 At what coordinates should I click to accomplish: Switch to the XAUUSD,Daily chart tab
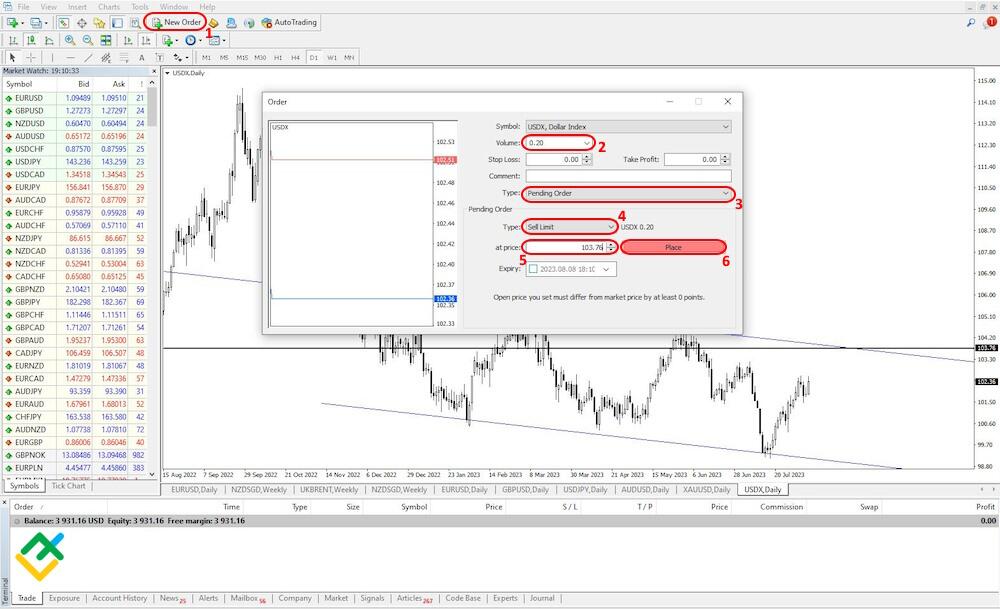pos(706,490)
